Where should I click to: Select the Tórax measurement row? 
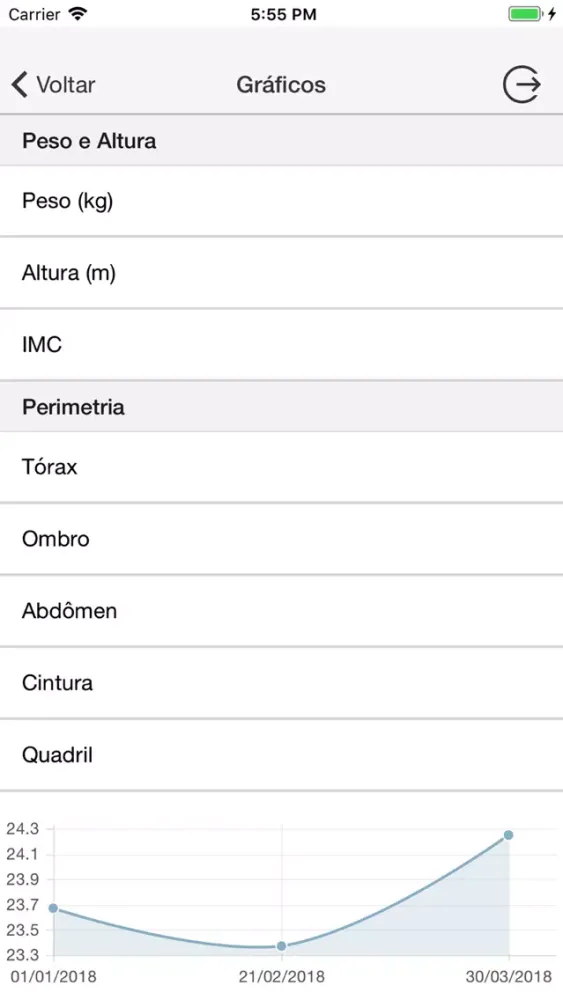281,467
